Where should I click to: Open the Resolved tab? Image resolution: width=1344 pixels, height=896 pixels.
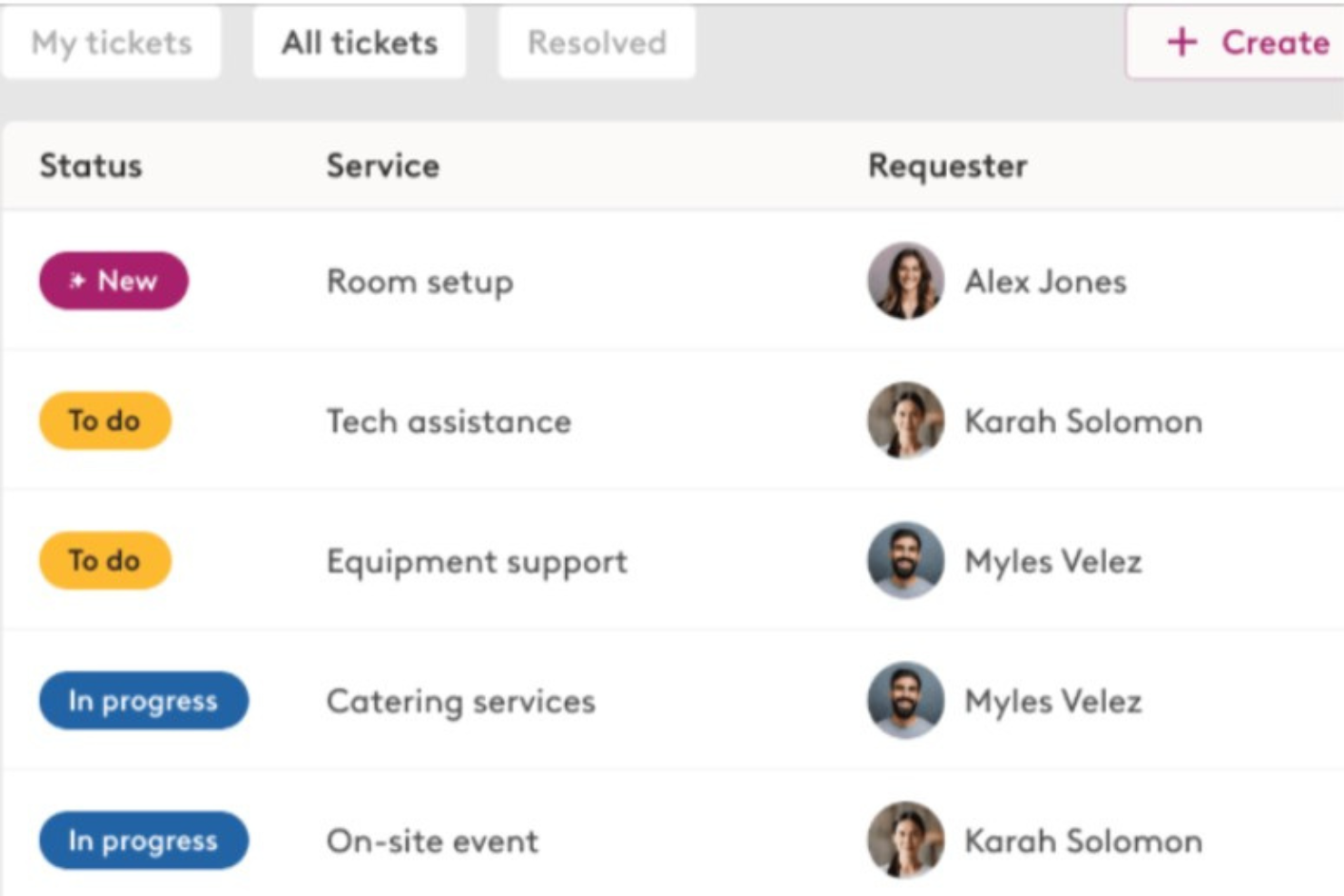(597, 43)
